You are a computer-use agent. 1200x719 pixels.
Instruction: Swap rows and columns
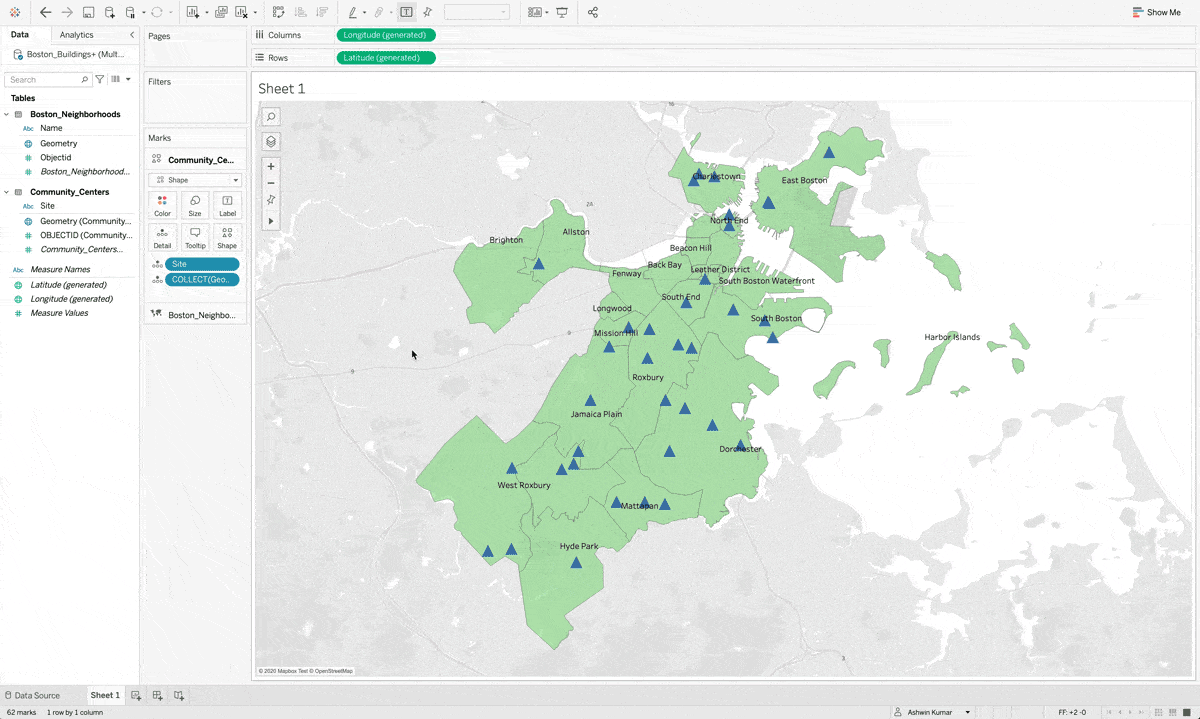point(278,12)
